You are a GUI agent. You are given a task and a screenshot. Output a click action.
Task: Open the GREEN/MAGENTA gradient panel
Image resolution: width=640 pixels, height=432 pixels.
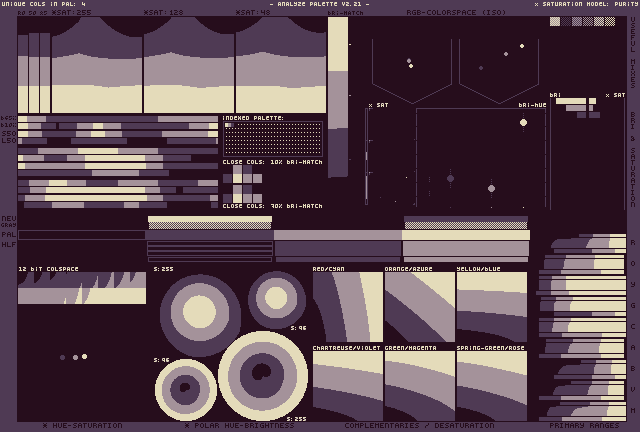(x=420, y=386)
